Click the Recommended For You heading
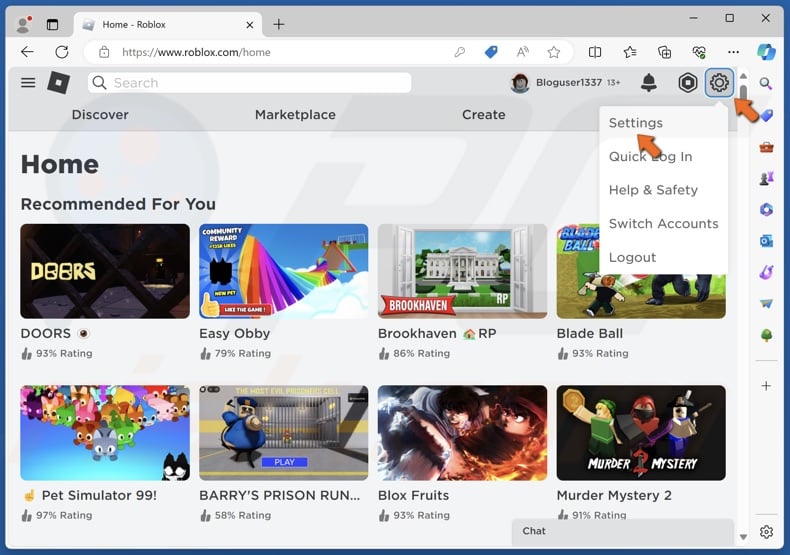 point(118,204)
